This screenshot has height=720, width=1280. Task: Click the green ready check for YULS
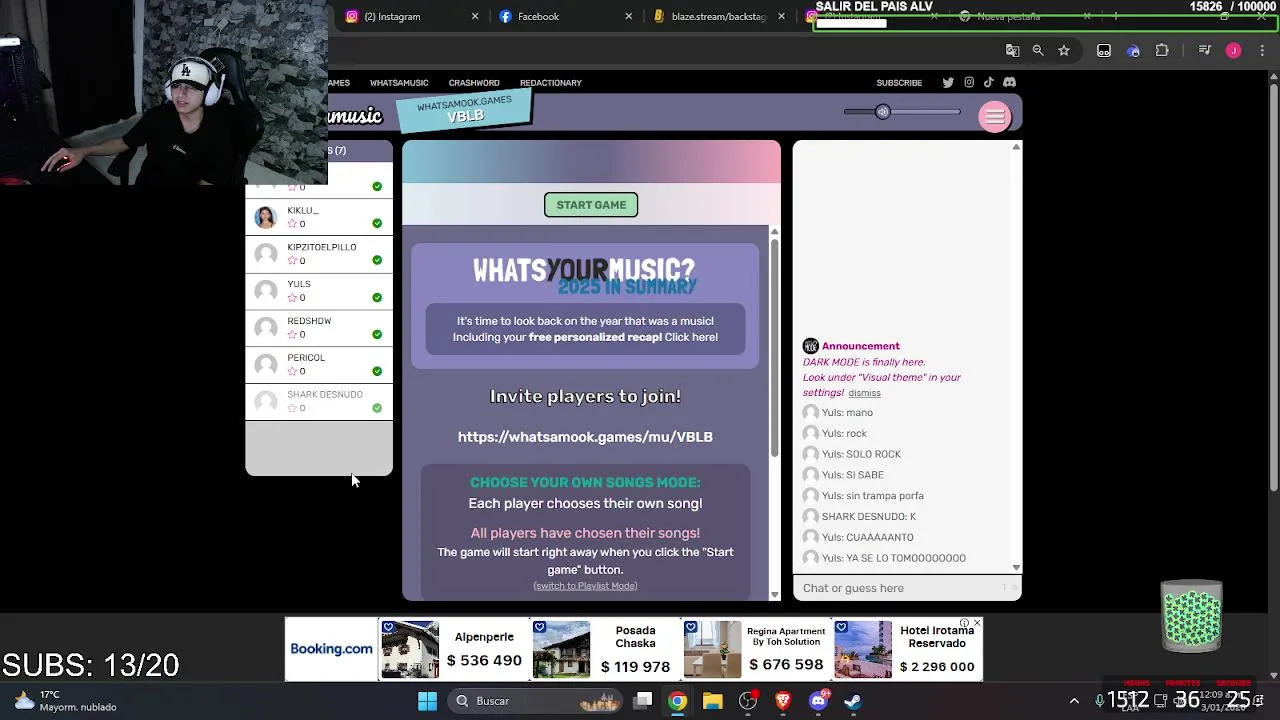[x=377, y=297]
